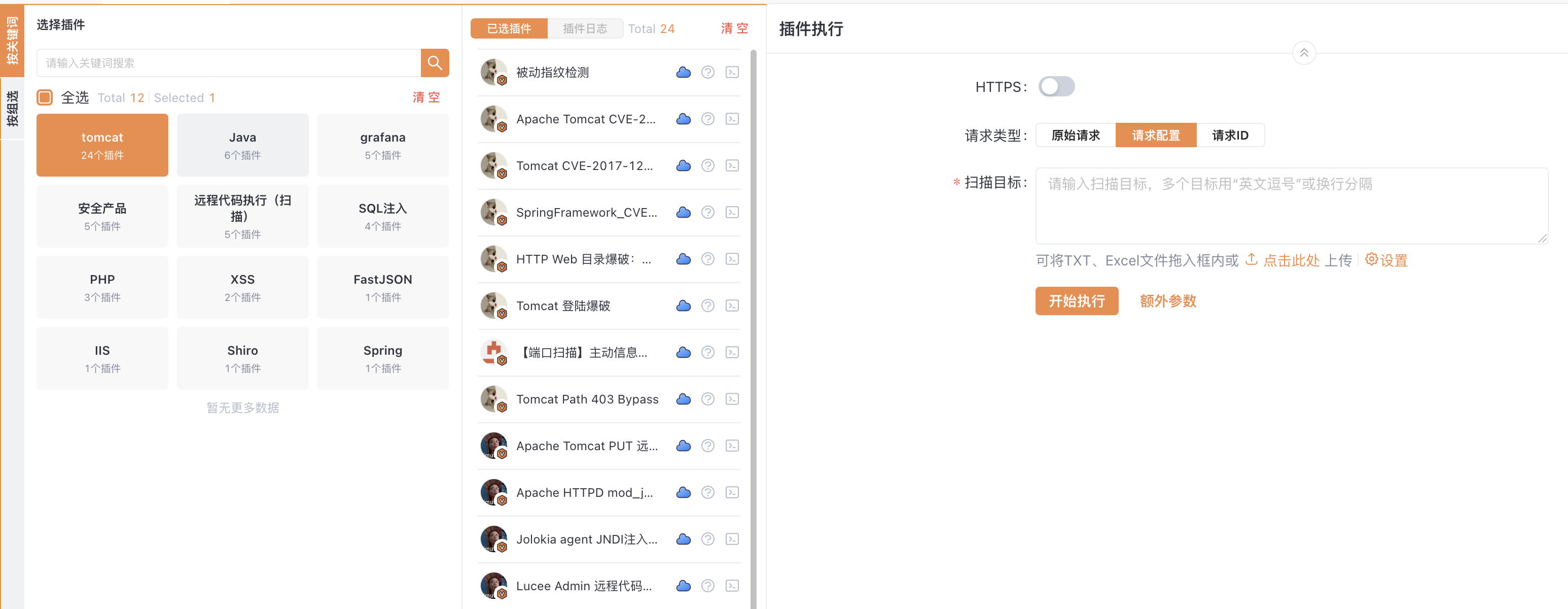Click terminal icon for Jolokia agent JNDI plugin

(x=732, y=539)
